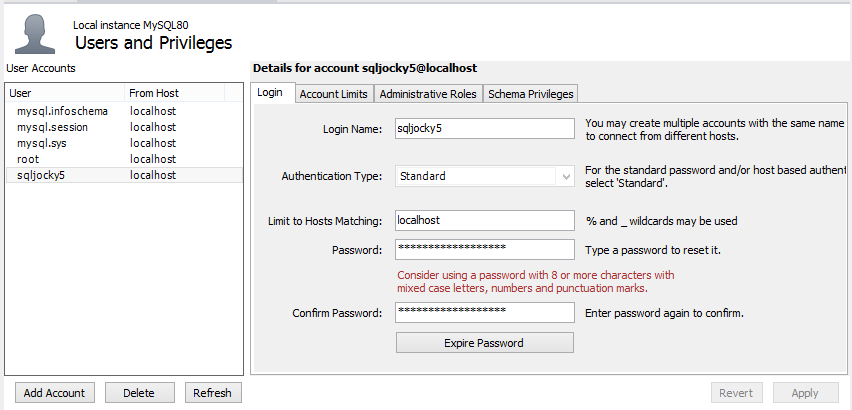The height and width of the screenshot is (410, 852).
Task: Click the 'Enter password again to confirm.' hint
Action: click(664, 313)
